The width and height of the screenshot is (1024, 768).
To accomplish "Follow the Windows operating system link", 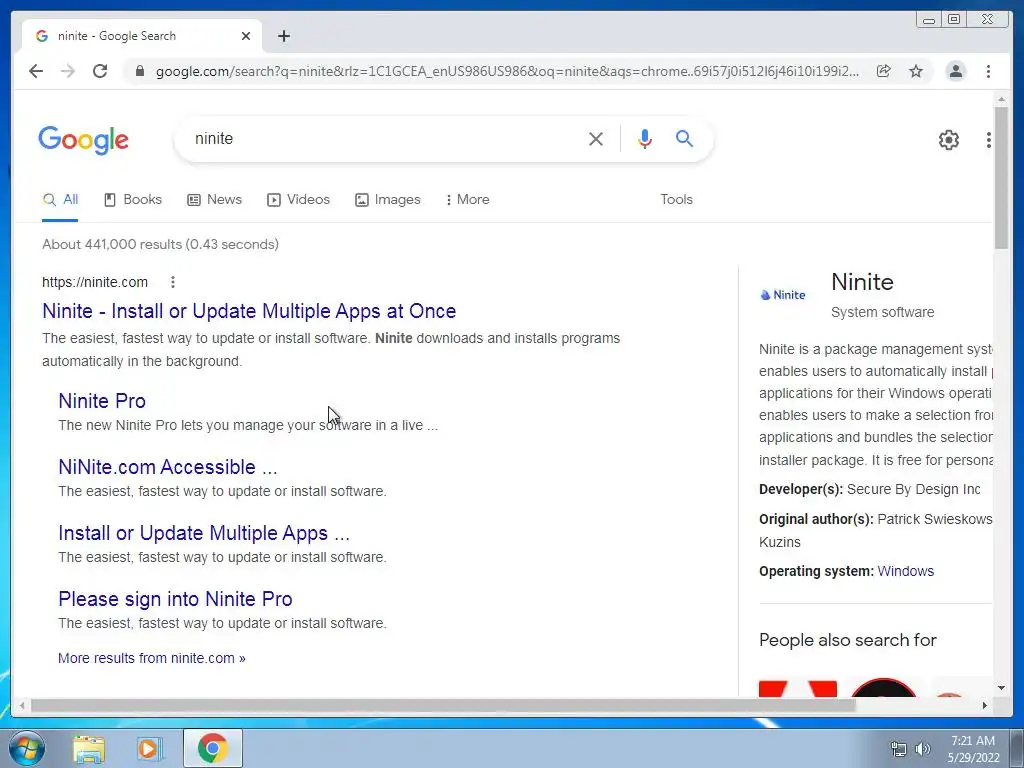I will click(905, 571).
